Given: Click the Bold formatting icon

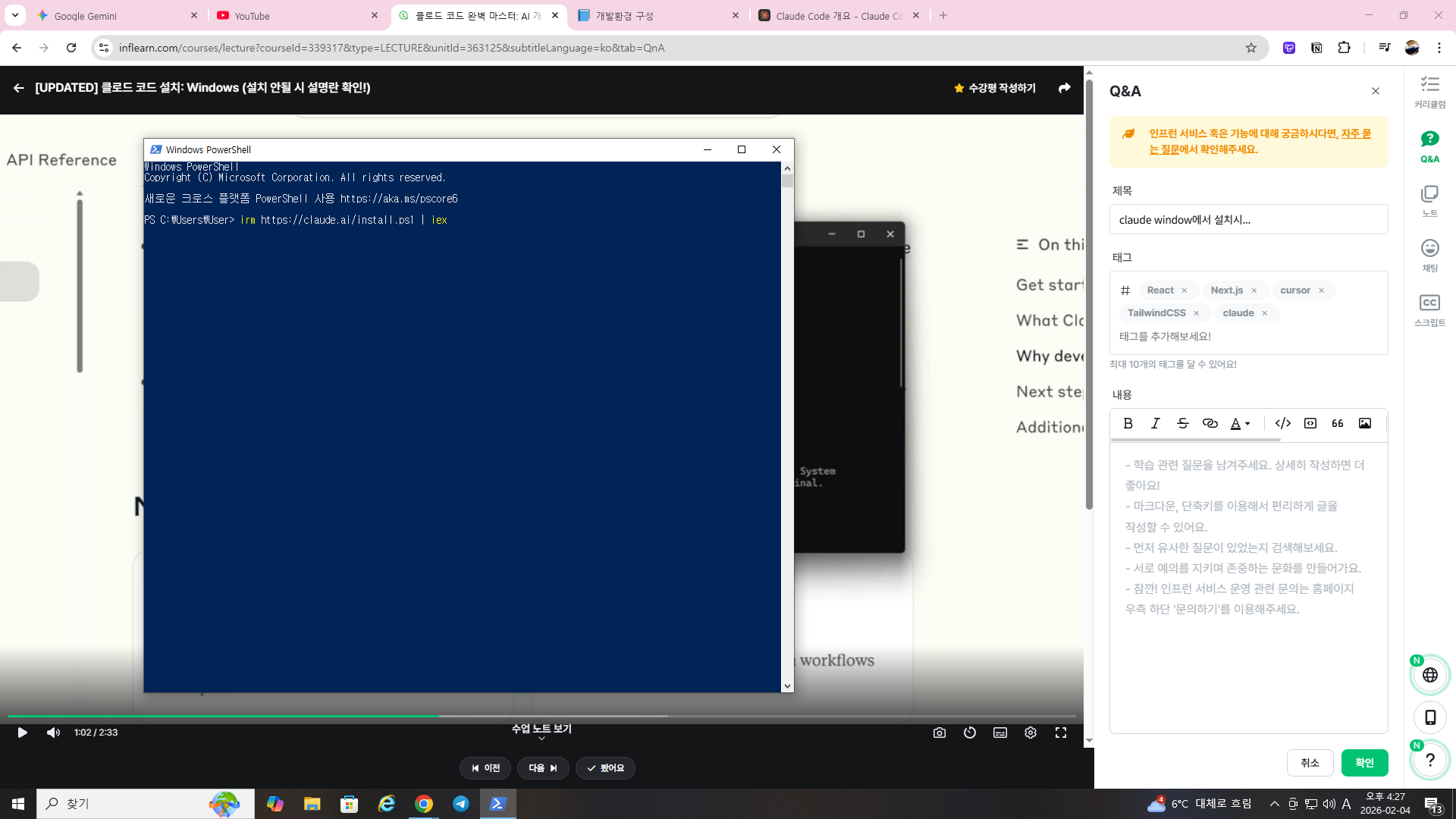Looking at the screenshot, I should click(x=1128, y=423).
